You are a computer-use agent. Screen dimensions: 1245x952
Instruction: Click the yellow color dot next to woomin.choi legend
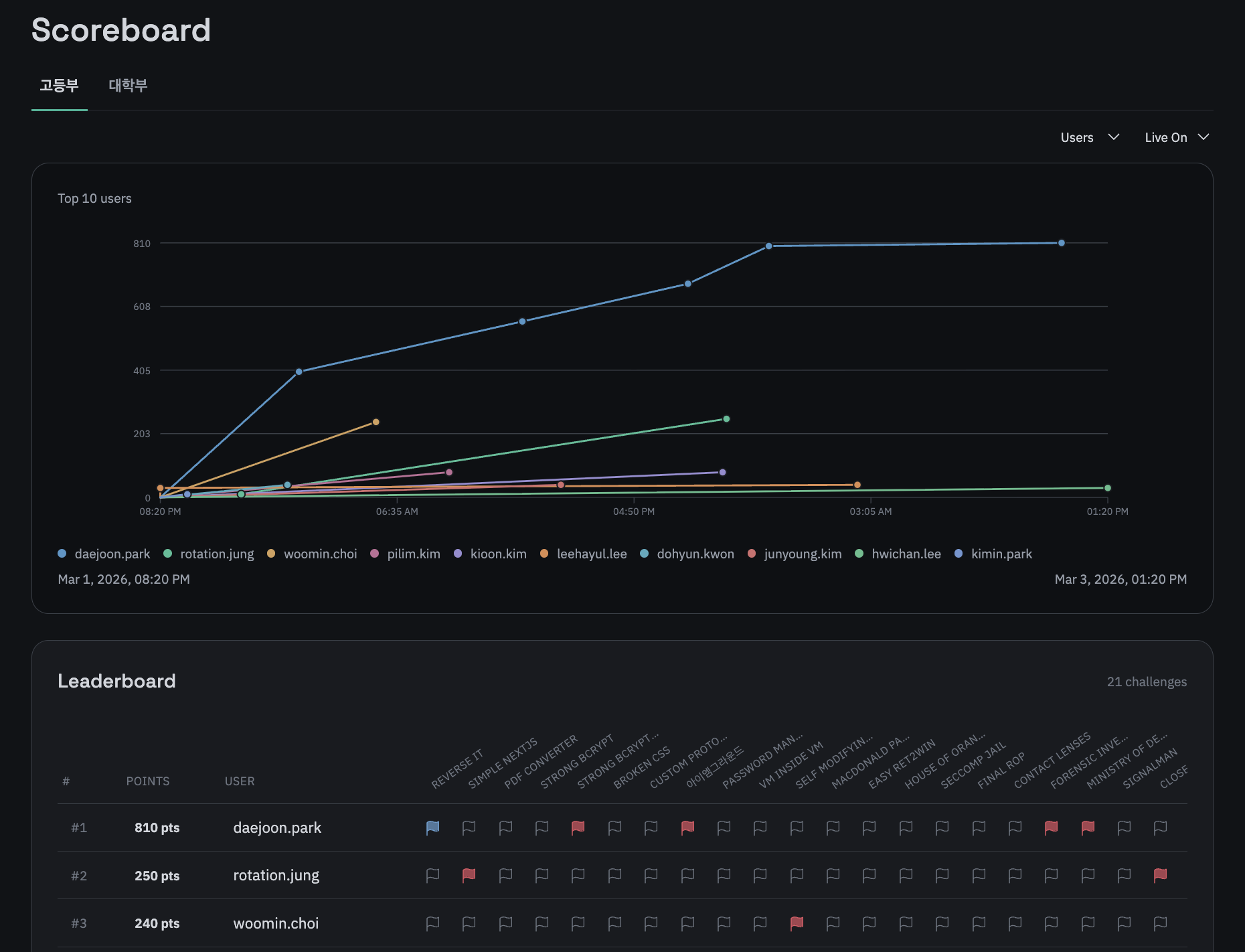pyautogui.click(x=270, y=554)
